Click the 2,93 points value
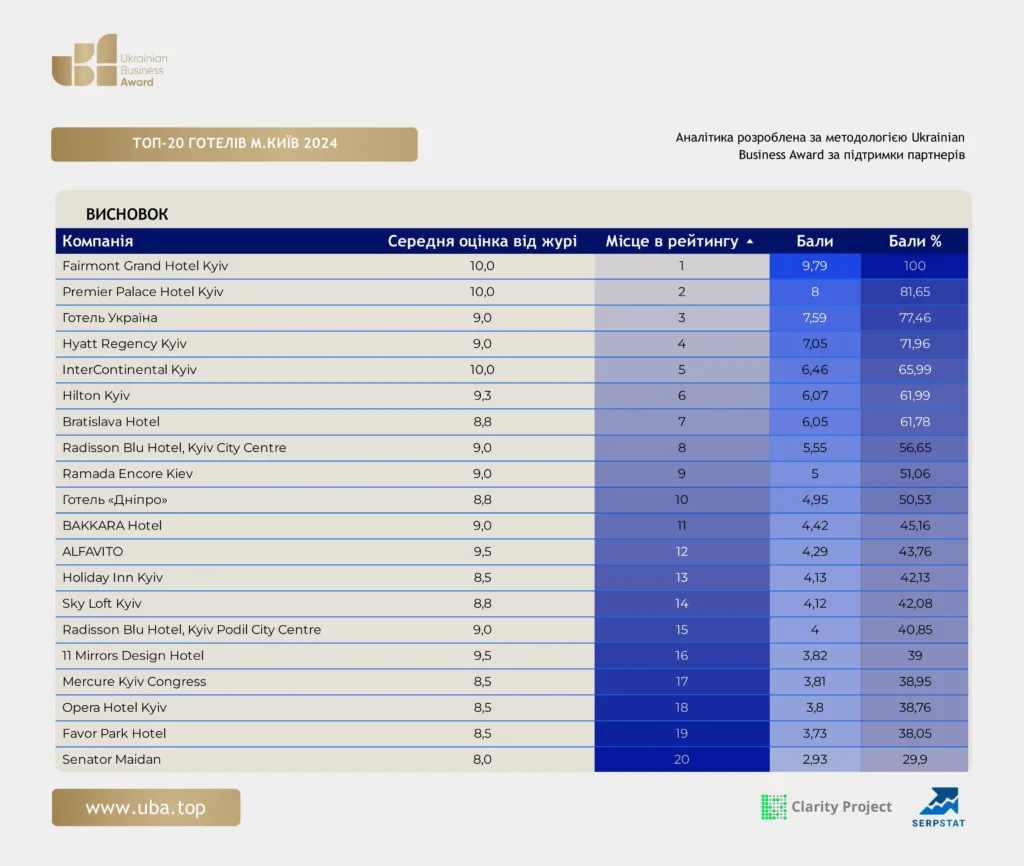 [814, 760]
